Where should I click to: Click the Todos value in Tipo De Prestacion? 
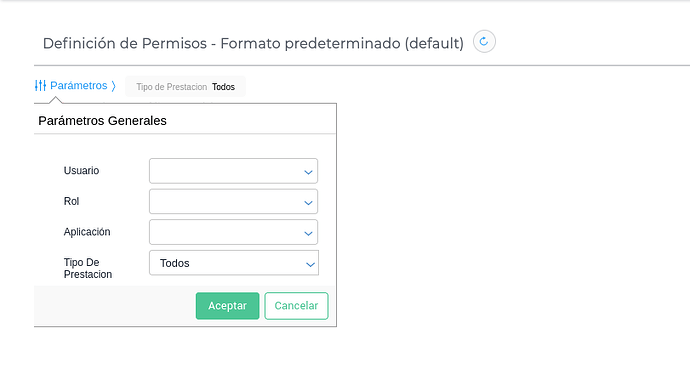[175, 263]
